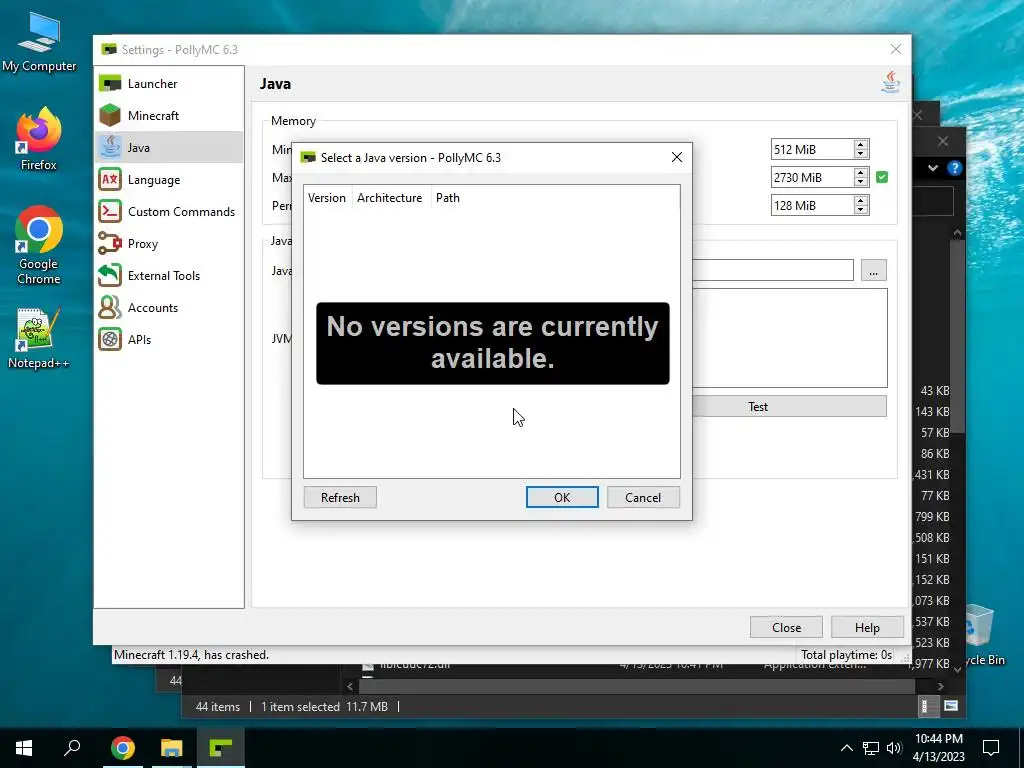Show hidden system tray icons
The height and width of the screenshot is (768, 1024).
pos(846,748)
